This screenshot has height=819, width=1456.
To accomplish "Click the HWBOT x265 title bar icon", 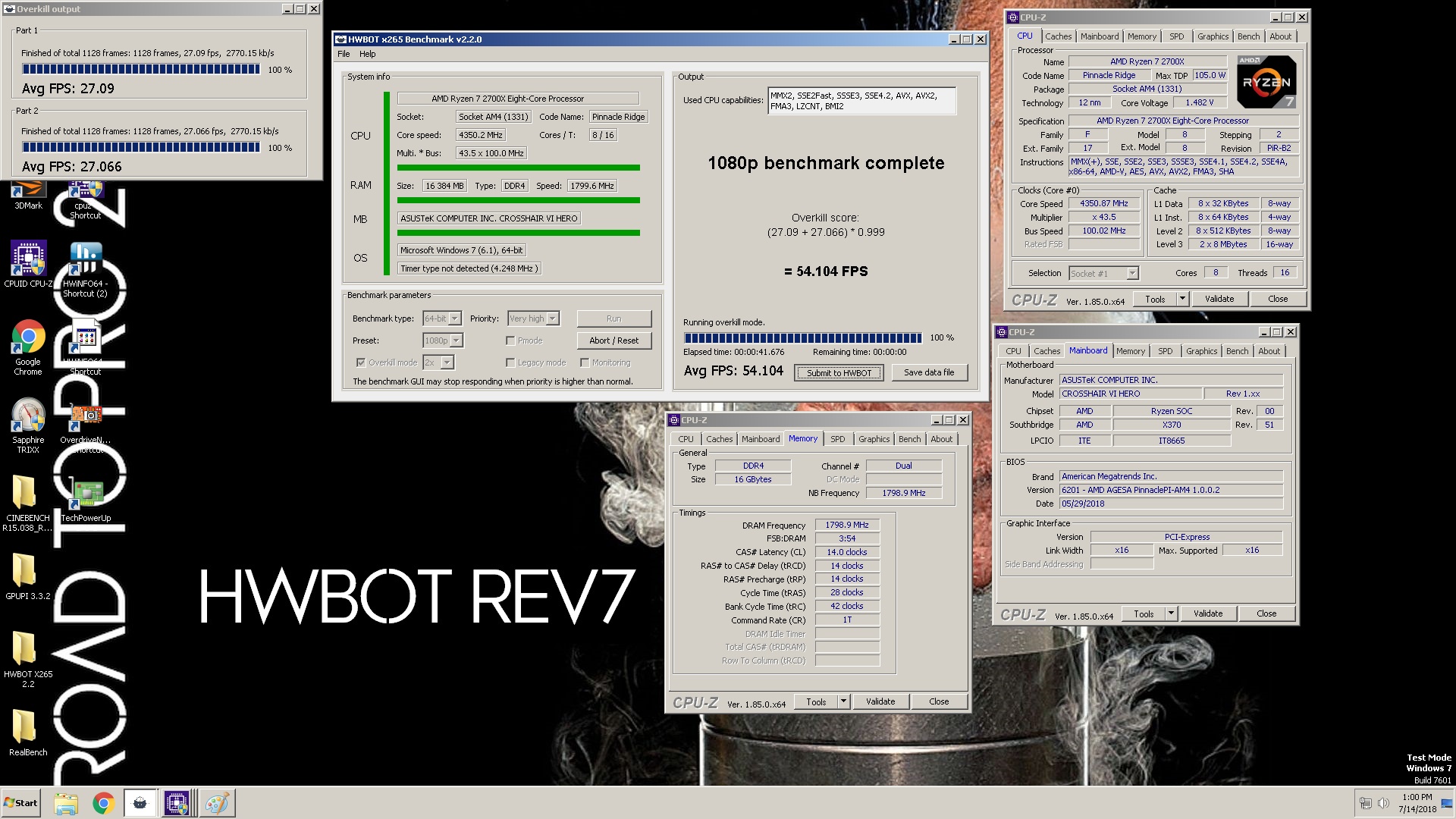I will coord(340,39).
